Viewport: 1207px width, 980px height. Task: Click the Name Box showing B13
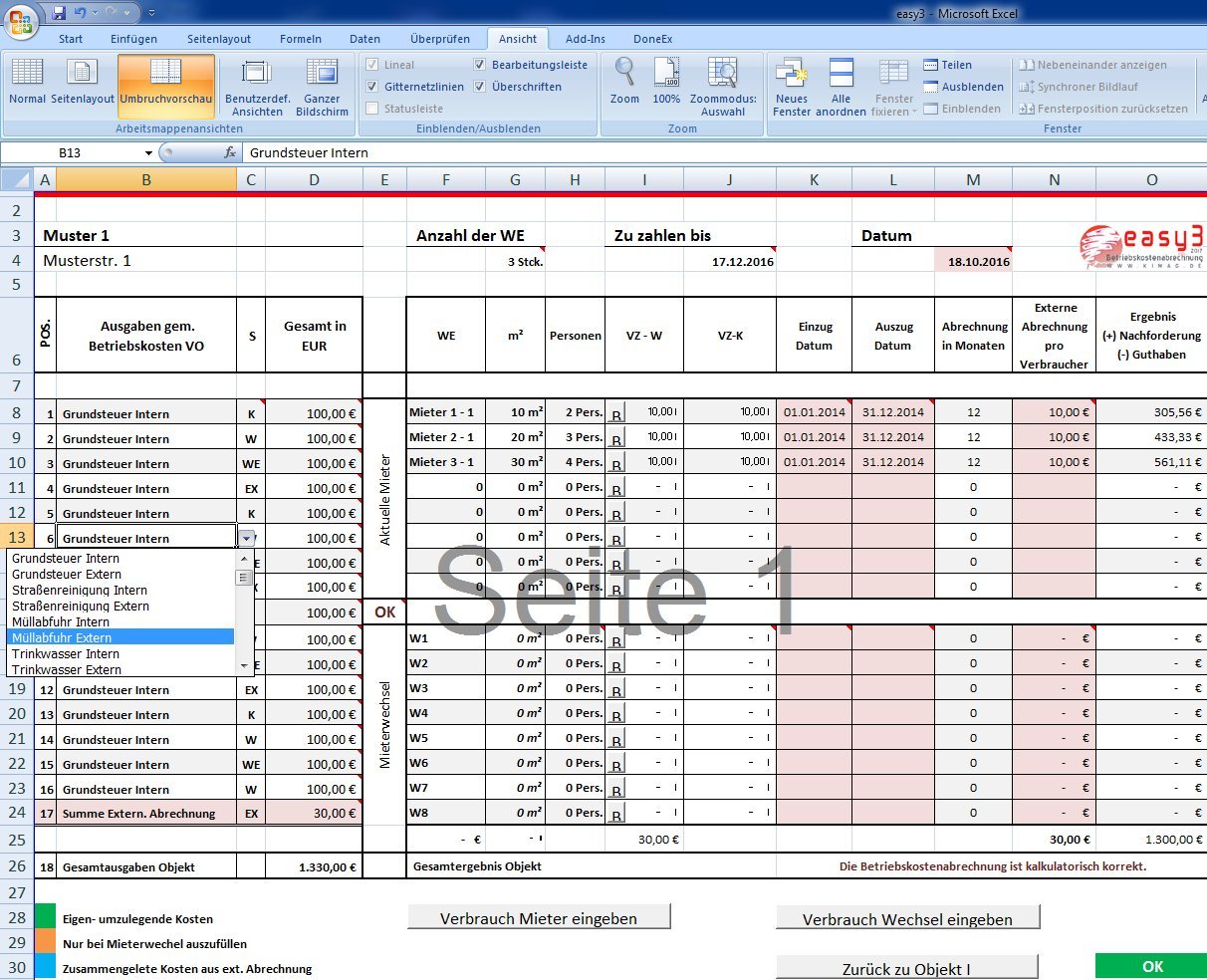(70, 152)
